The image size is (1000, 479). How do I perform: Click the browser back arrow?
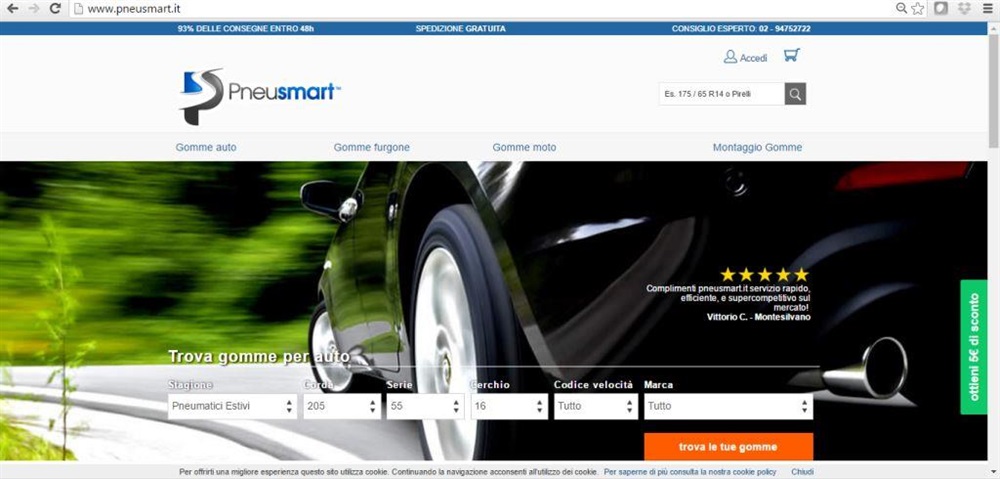pyautogui.click(x=12, y=9)
